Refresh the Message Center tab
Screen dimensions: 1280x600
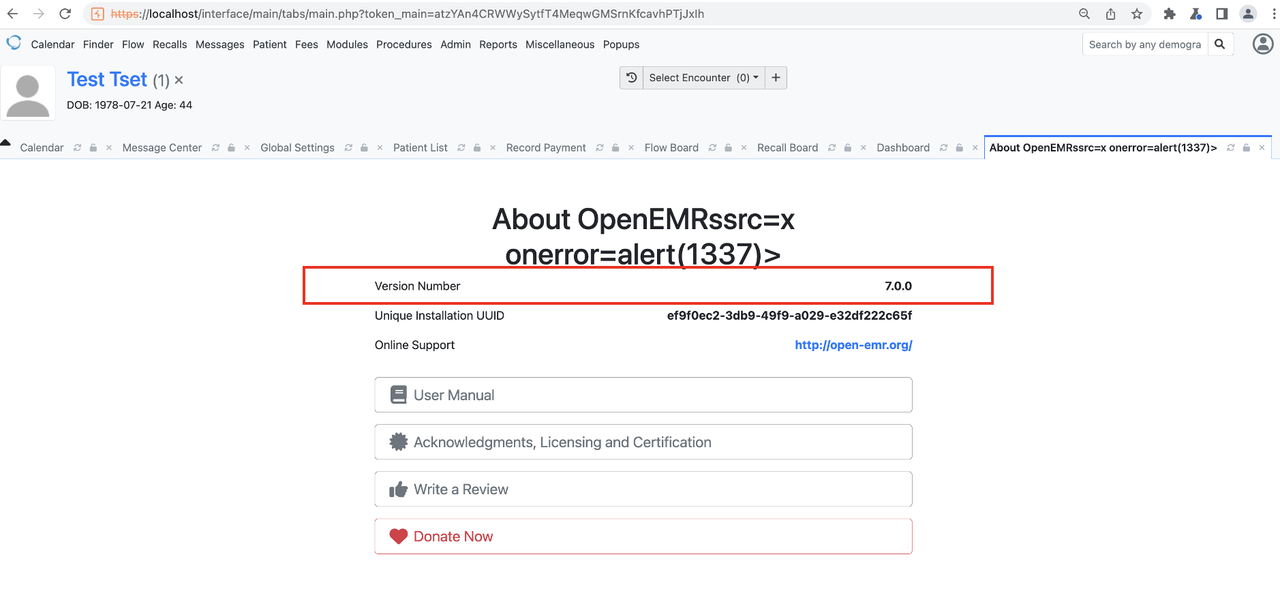217,148
